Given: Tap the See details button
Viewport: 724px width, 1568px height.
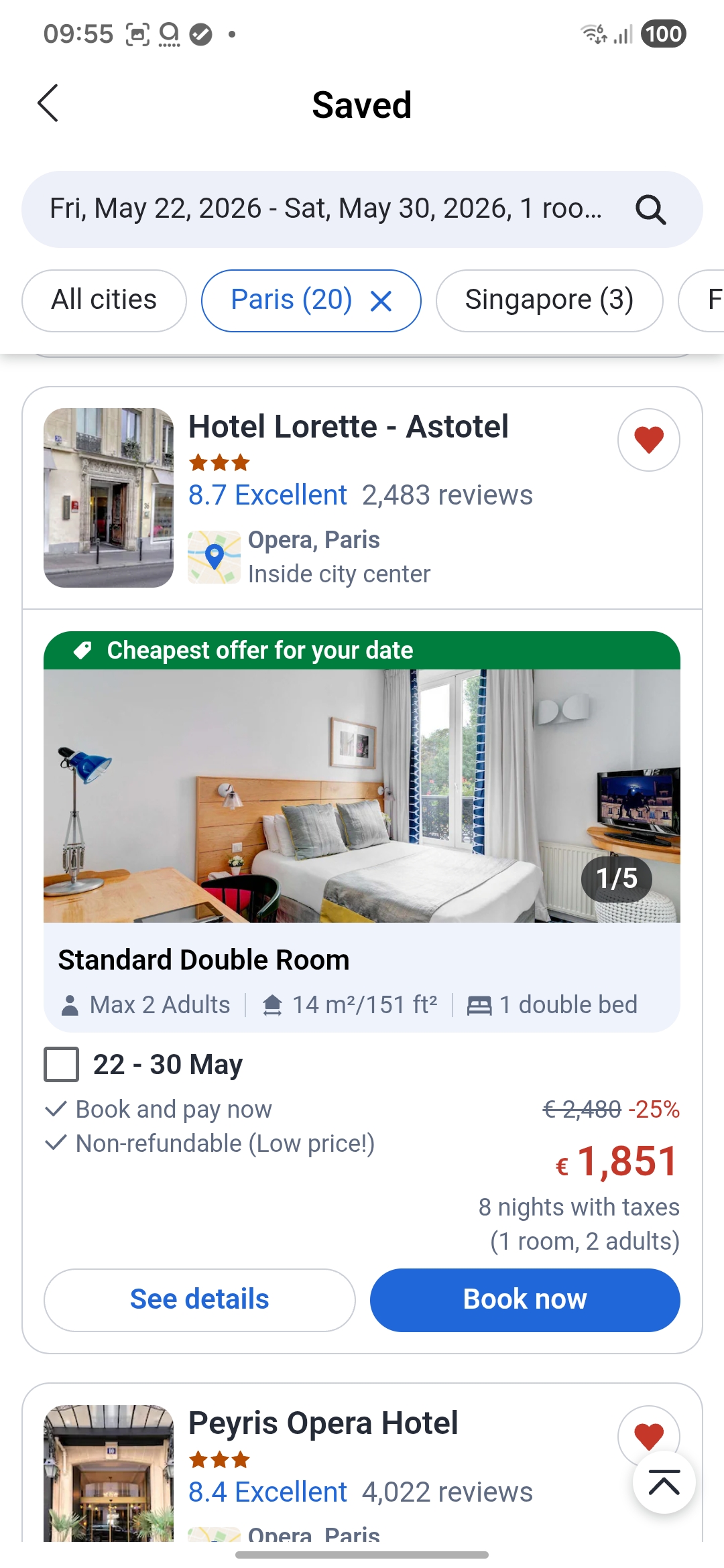Looking at the screenshot, I should 199,1299.
